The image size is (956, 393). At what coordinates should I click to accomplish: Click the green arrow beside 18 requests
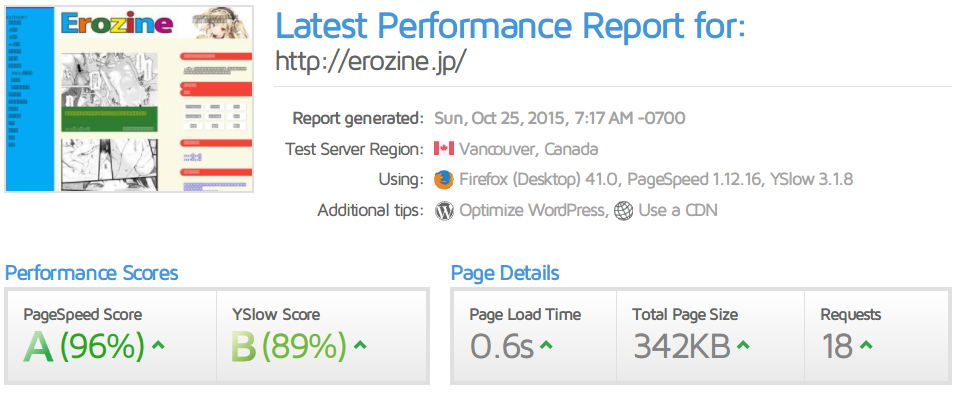click(866, 345)
